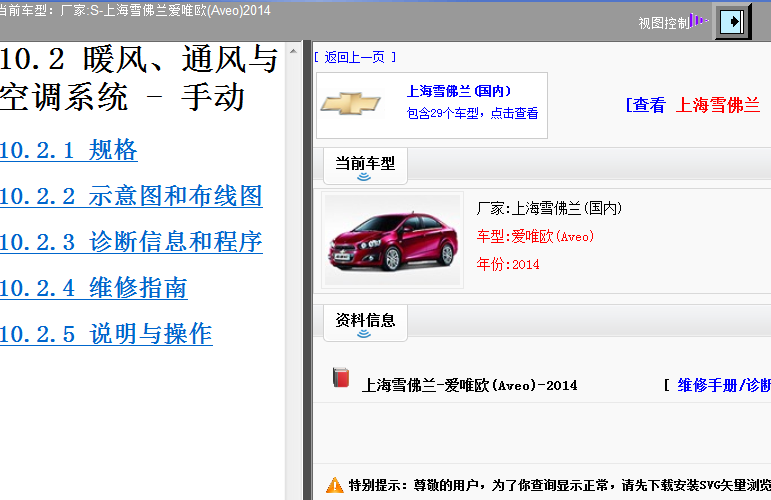Open link 10.2.1 规格
771x500 pixels.
pos(68,150)
